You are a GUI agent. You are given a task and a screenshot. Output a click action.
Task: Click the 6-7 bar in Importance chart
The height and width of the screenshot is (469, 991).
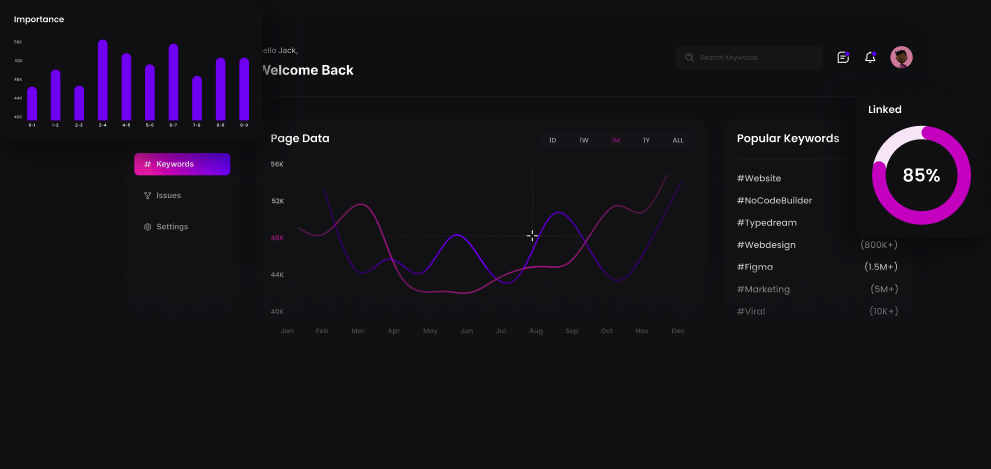[173, 82]
